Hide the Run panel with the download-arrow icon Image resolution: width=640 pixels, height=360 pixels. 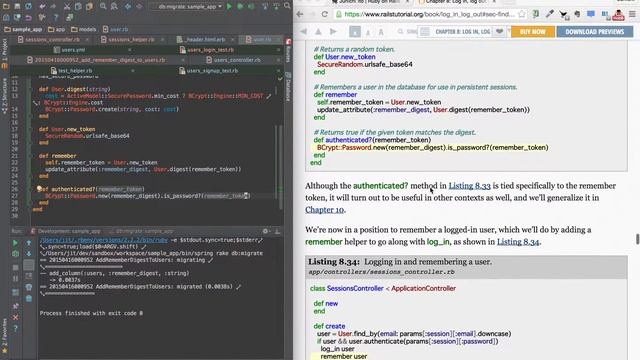click(278, 231)
